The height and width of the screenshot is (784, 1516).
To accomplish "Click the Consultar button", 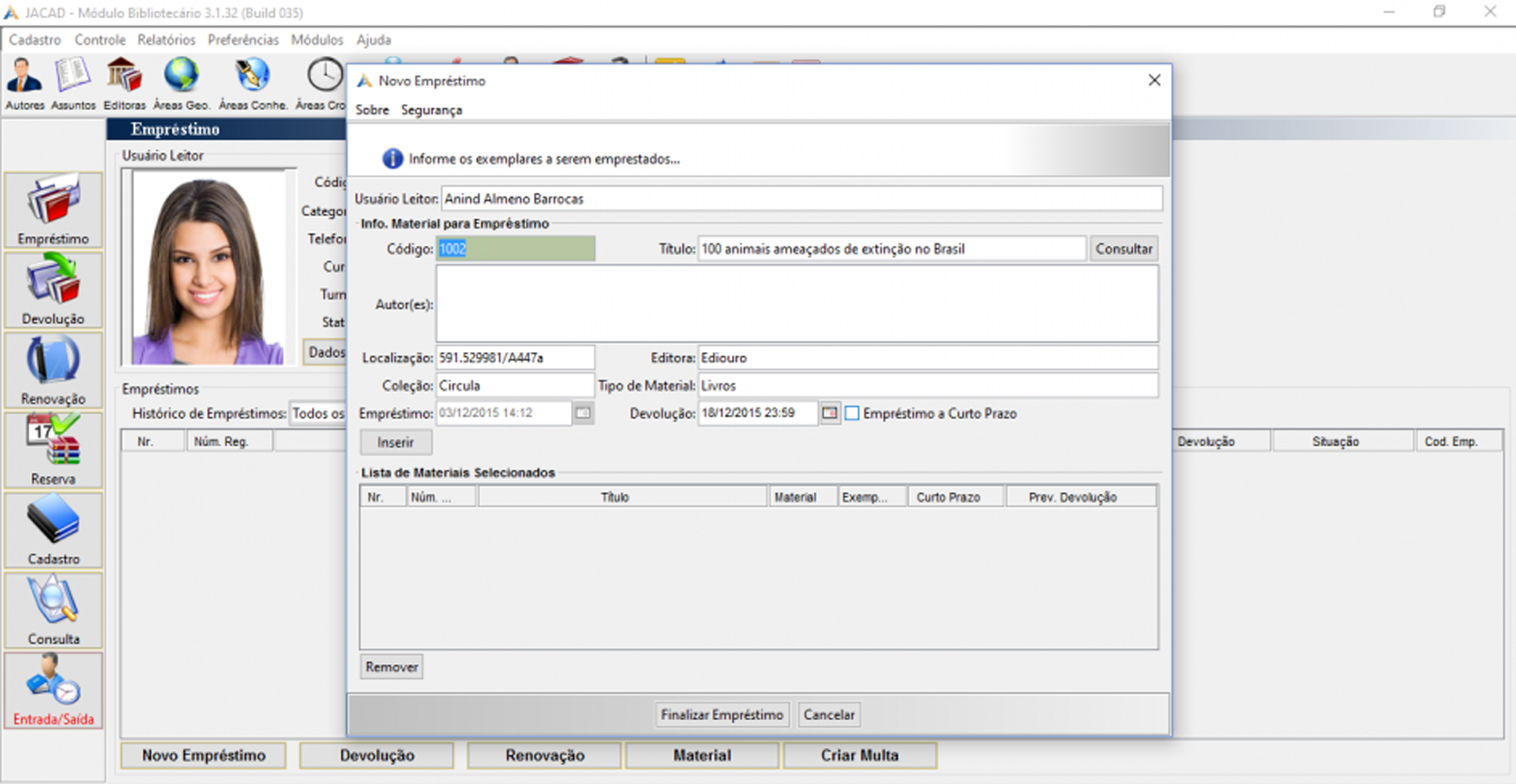I will pos(1124,249).
